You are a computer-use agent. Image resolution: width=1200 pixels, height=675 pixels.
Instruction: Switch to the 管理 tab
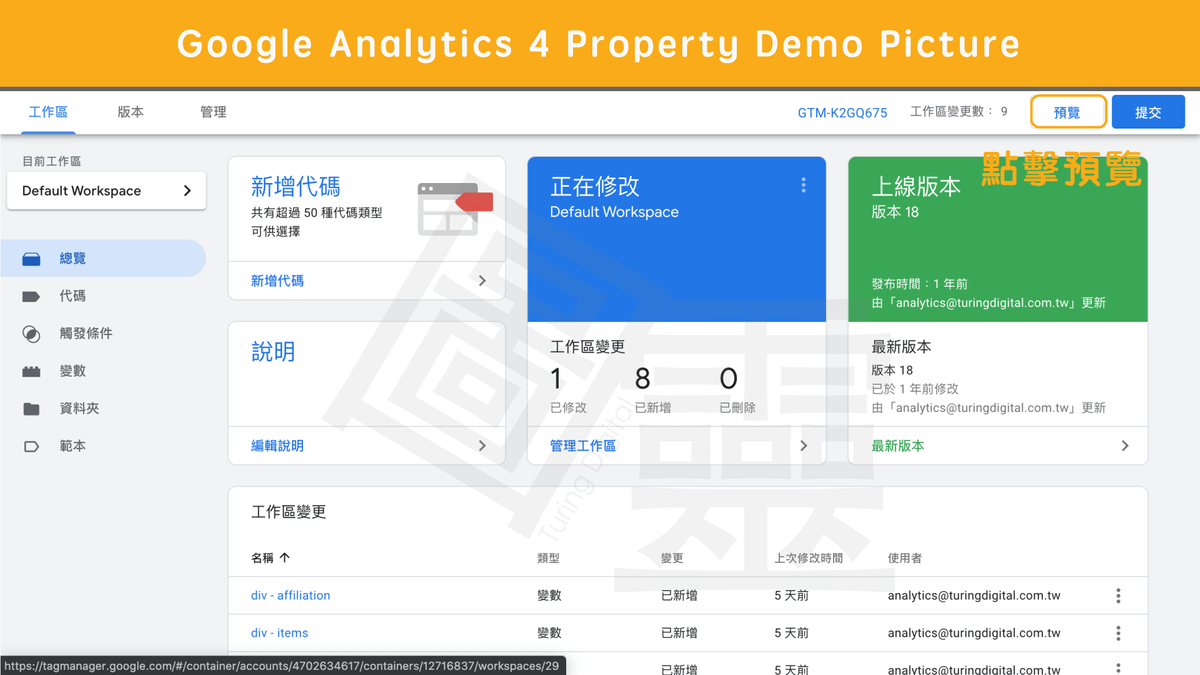[213, 112]
